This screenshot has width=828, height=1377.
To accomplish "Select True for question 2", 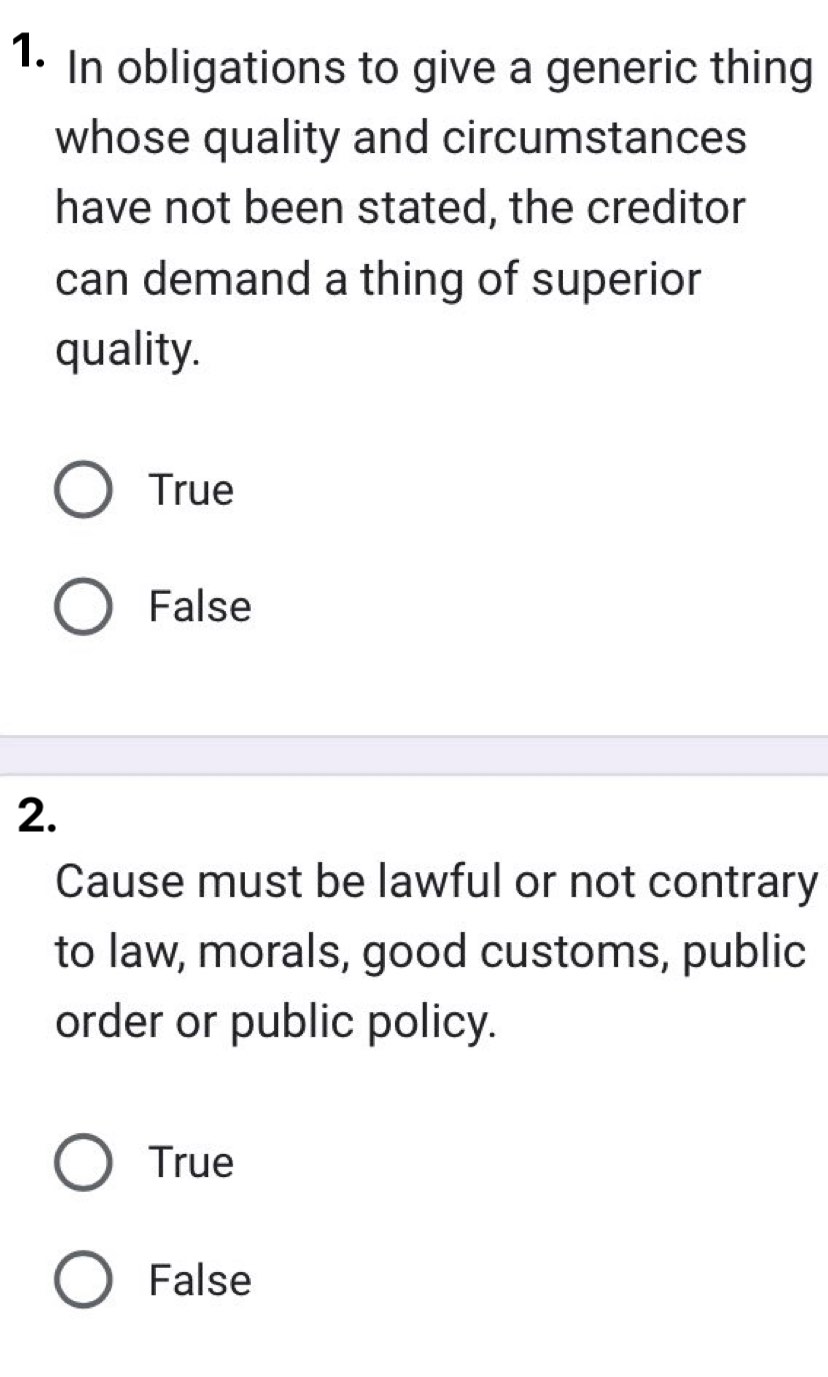I will coord(84,1162).
